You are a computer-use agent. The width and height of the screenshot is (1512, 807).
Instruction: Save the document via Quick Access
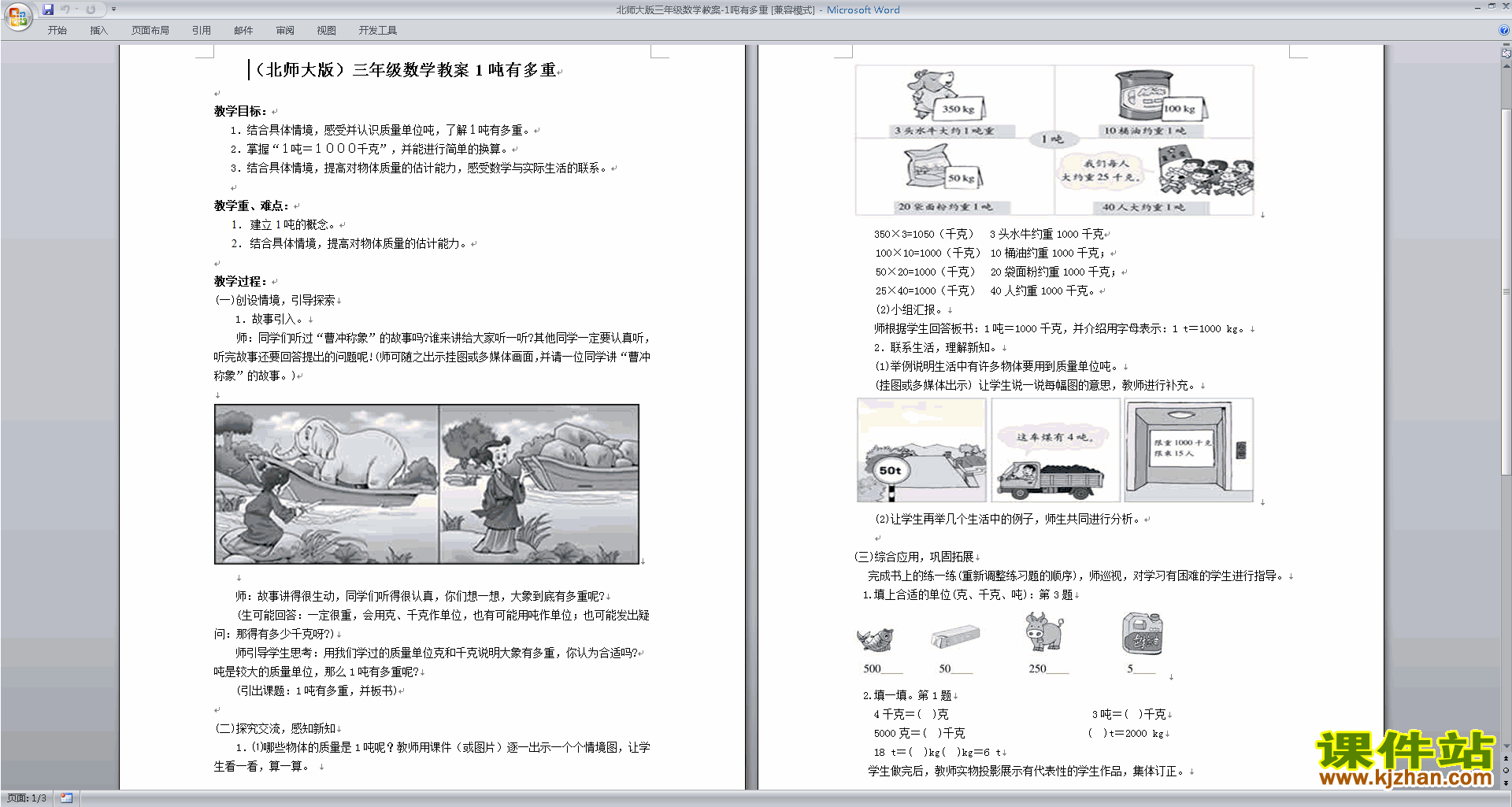(48, 9)
